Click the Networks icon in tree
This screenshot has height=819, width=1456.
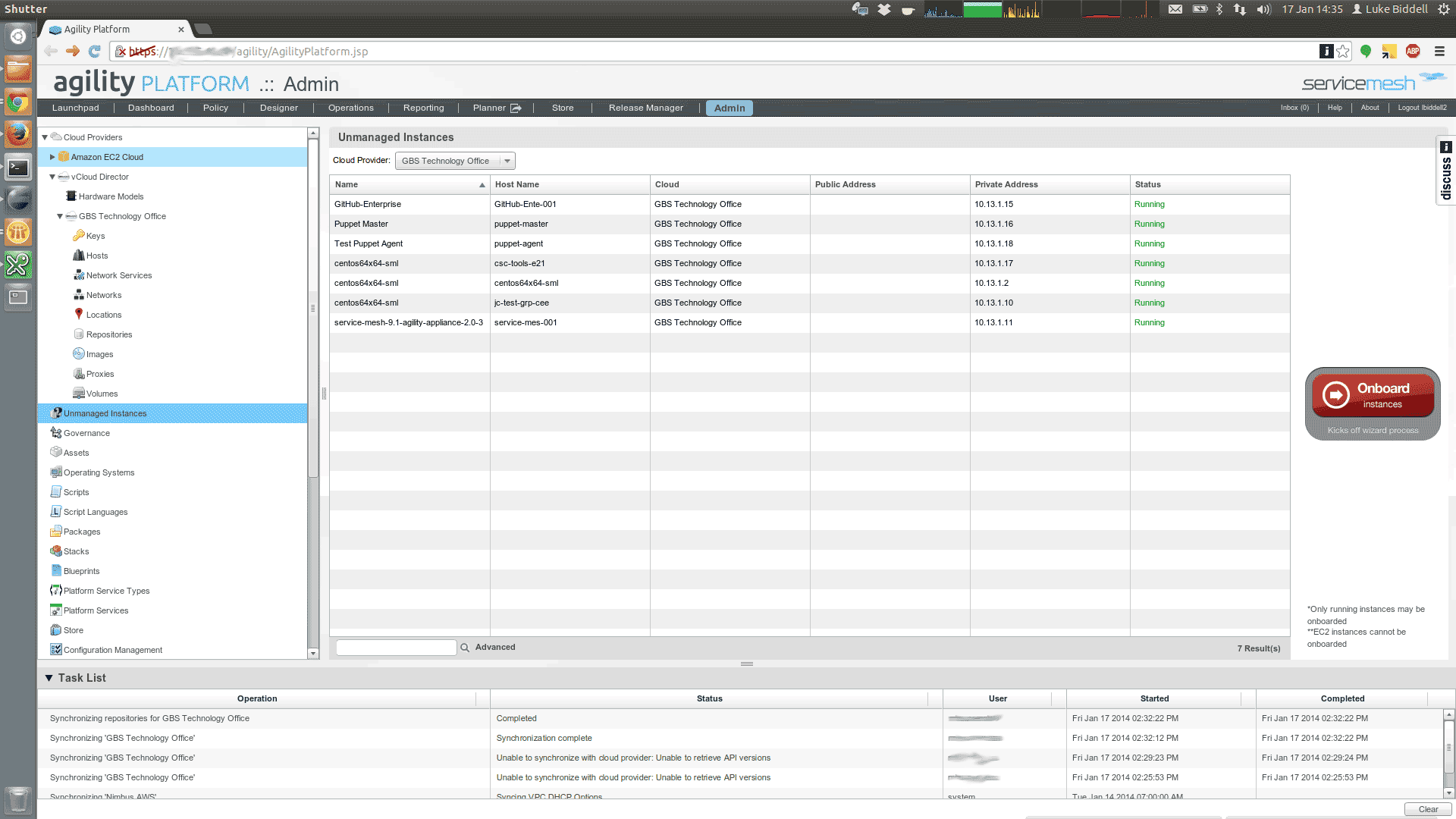[78, 295]
